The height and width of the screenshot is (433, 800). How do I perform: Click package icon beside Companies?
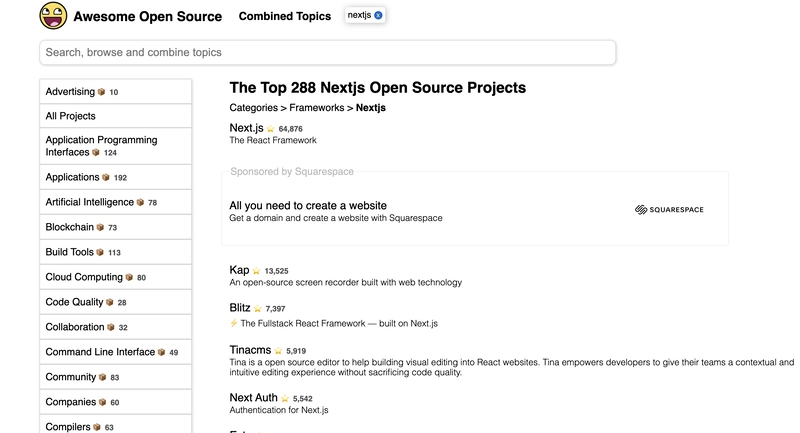pyautogui.click(x=102, y=402)
